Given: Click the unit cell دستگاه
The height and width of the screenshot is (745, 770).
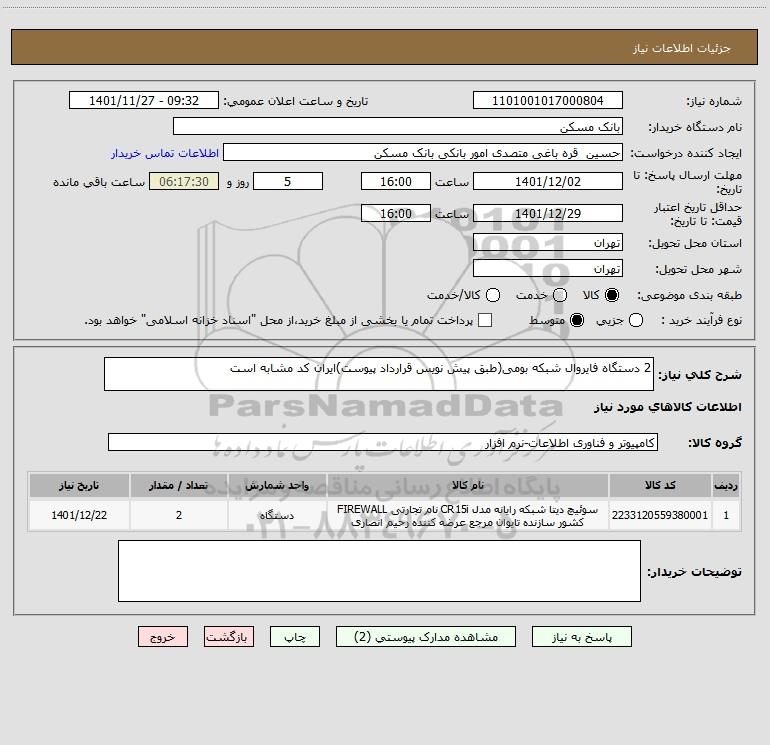Looking at the screenshot, I should click(x=277, y=515).
